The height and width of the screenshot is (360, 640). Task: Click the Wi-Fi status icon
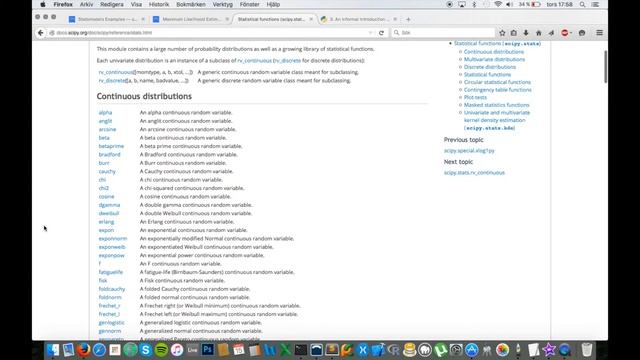(x=498, y=4)
